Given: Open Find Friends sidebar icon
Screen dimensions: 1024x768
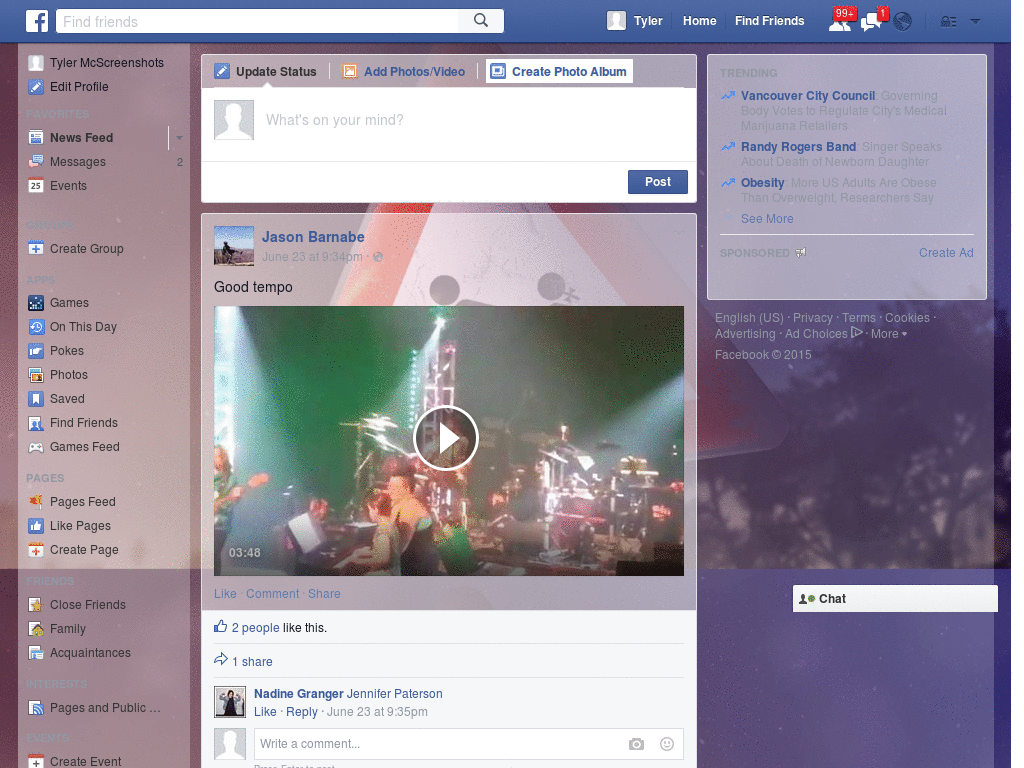Looking at the screenshot, I should click(36, 423).
